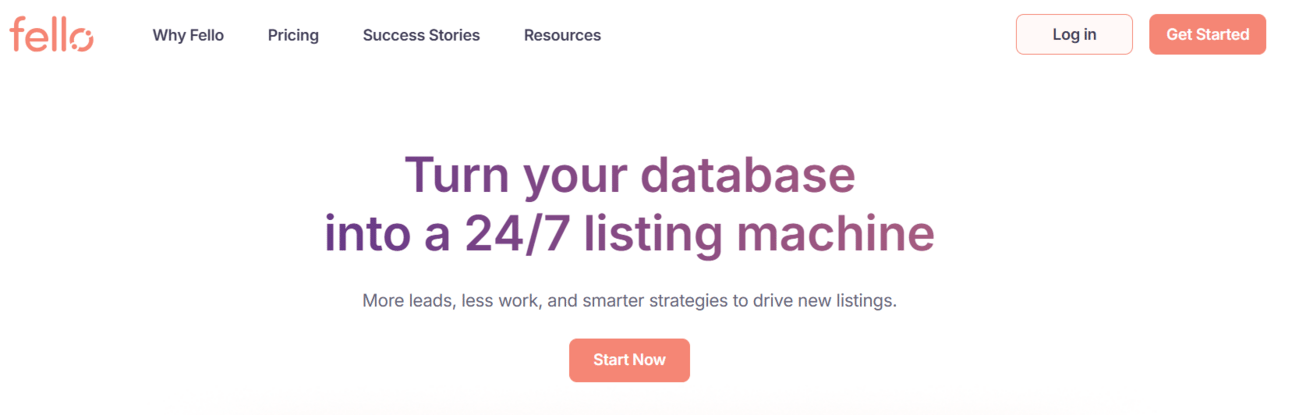Click 'new listings' at the end of the tagline
The image size is (1292, 415).
tap(849, 300)
